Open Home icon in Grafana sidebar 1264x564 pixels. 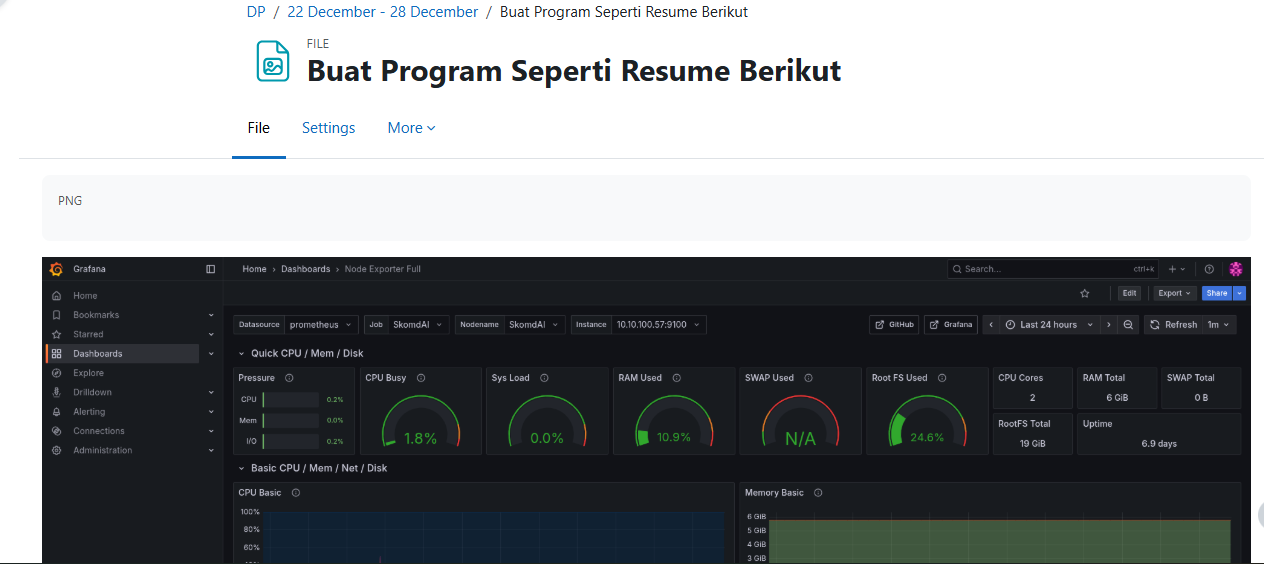click(56, 296)
